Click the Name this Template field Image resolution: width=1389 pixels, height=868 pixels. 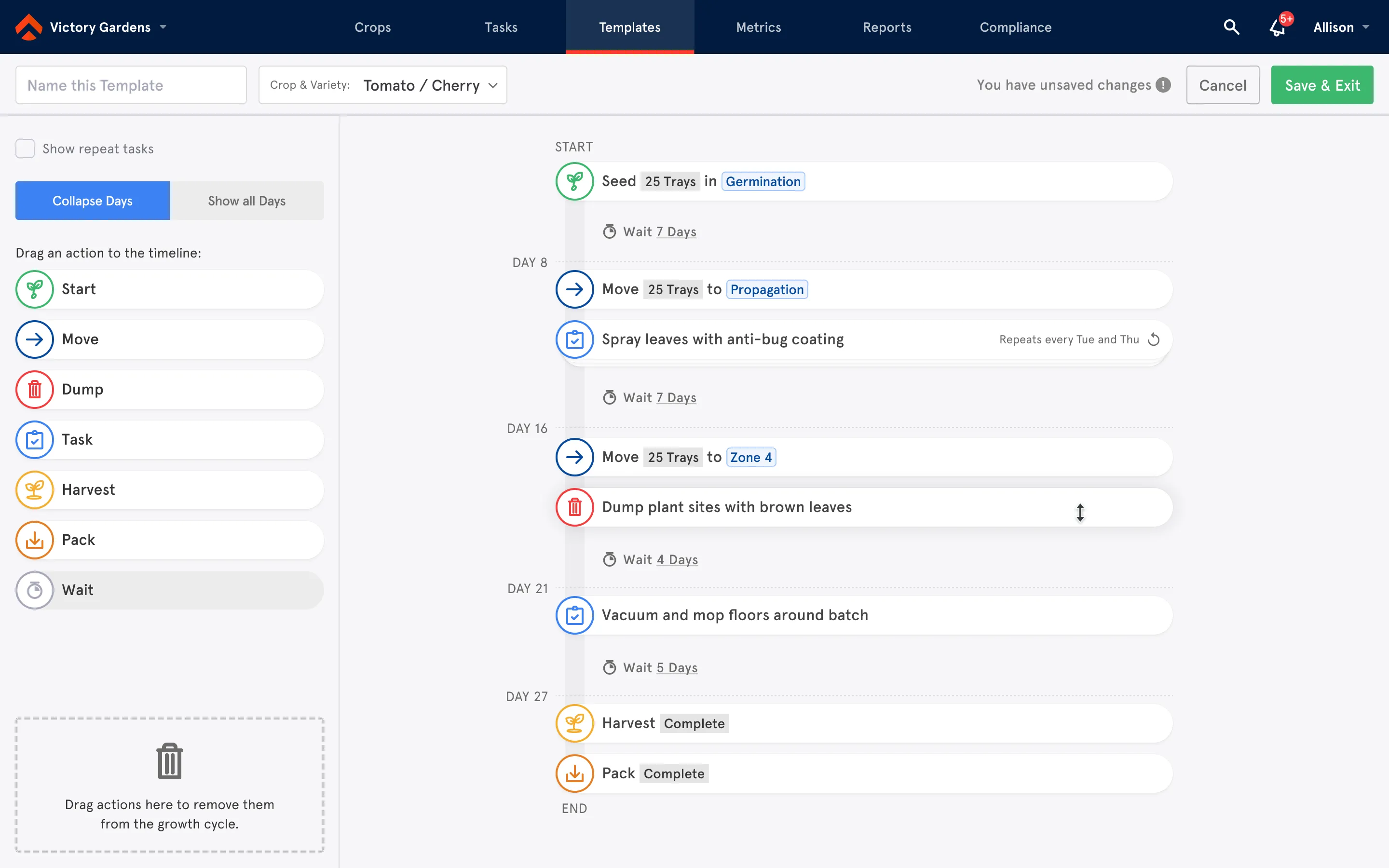[131, 85]
